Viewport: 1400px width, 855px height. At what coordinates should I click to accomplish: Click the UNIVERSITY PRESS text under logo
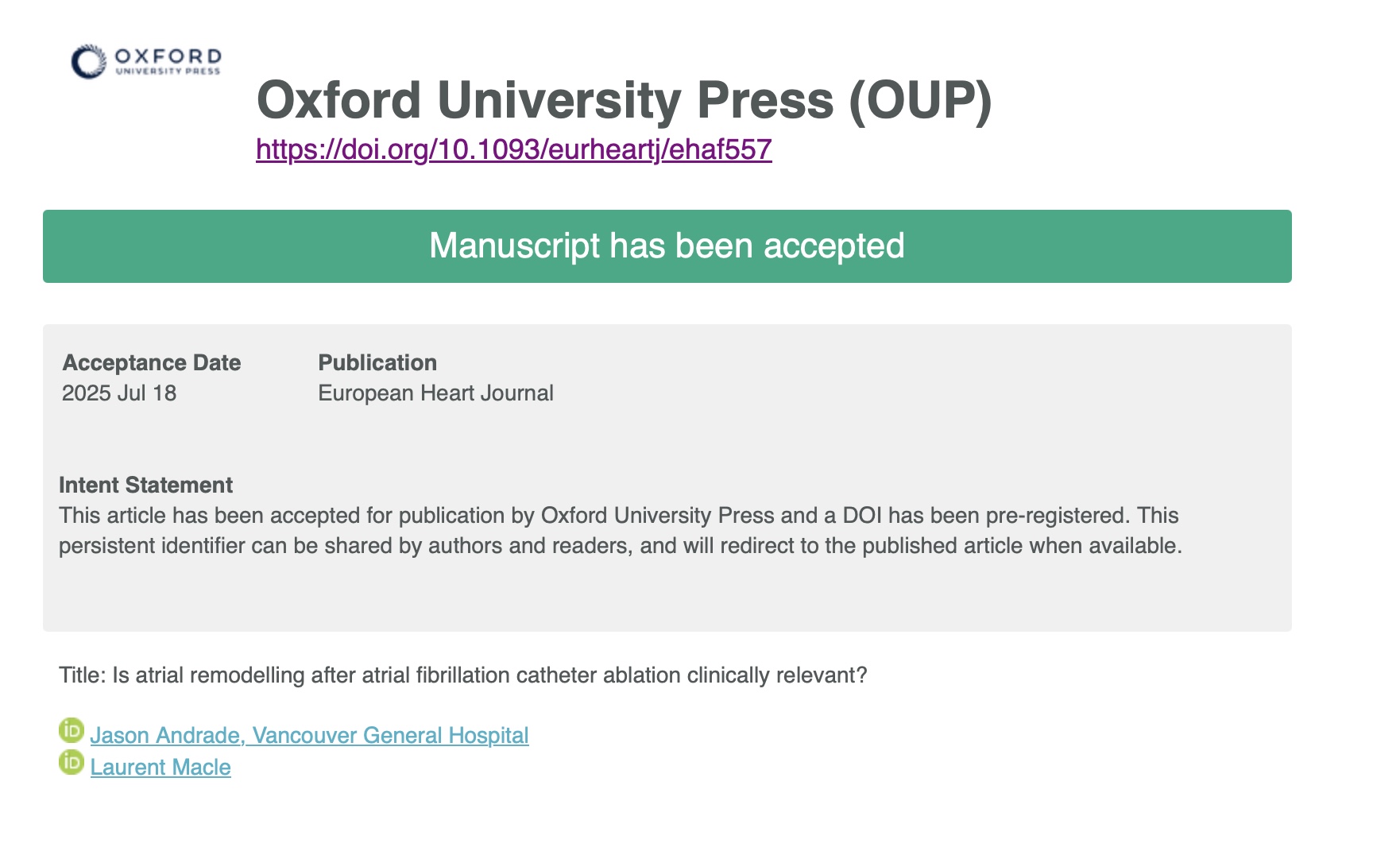(168, 72)
